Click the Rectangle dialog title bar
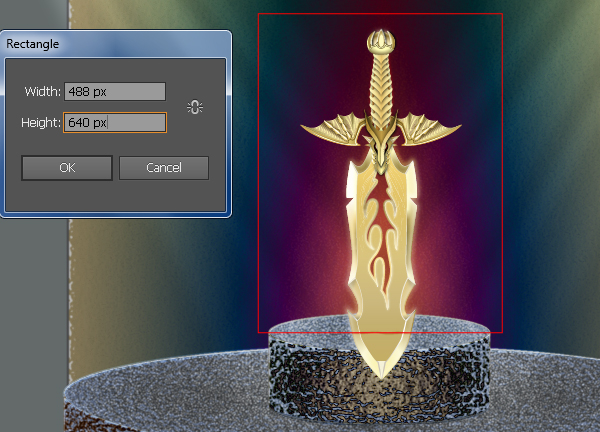Image resolution: width=600 pixels, height=432 pixels. [x=116, y=44]
